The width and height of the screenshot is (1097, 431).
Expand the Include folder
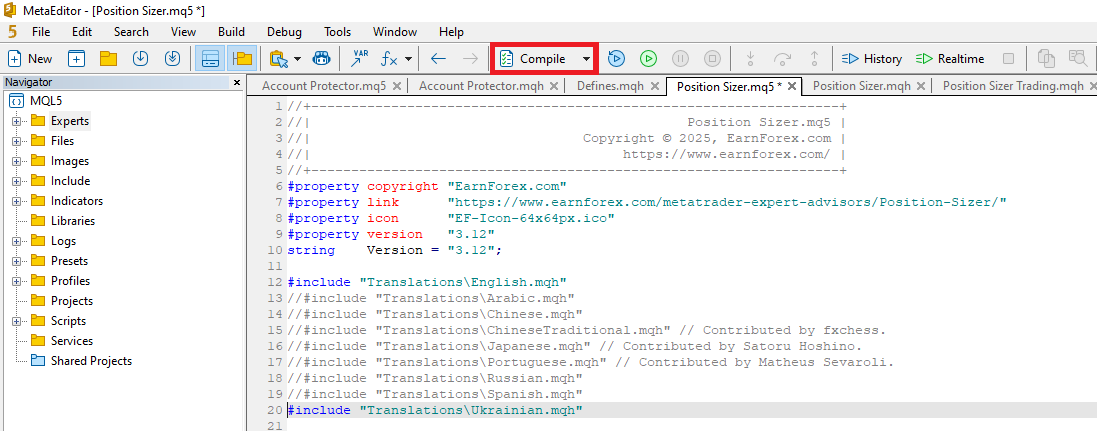[16, 181]
